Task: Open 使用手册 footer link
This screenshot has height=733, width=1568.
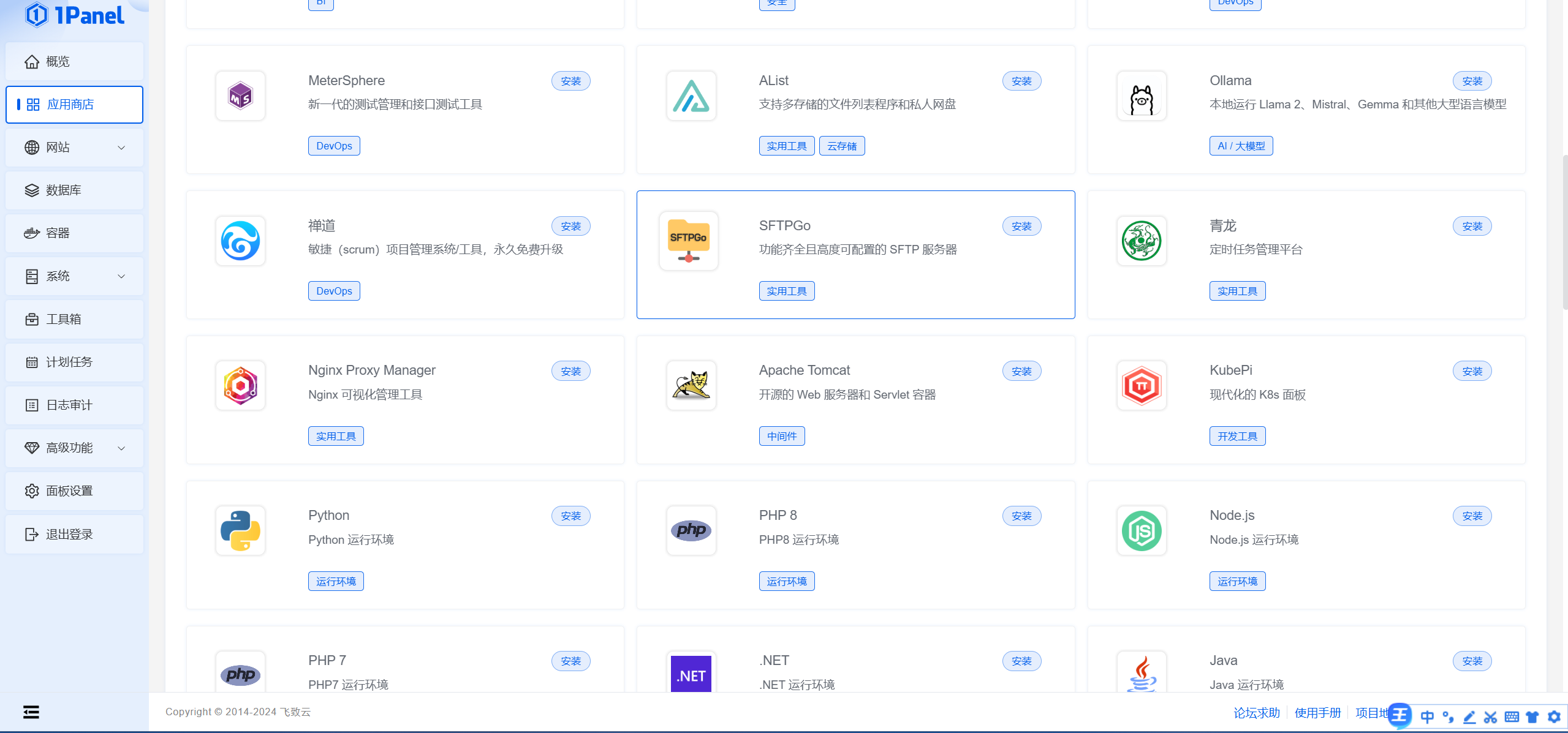Action: pyautogui.click(x=1318, y=713)
